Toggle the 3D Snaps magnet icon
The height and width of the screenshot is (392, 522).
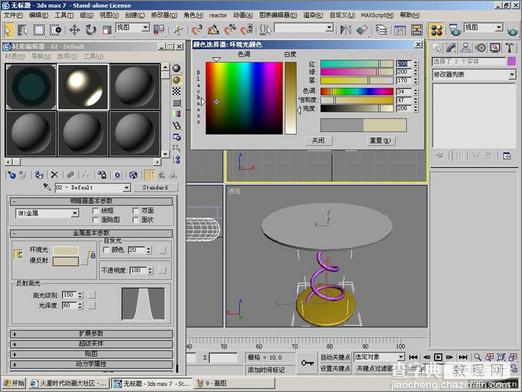[197, 30]
